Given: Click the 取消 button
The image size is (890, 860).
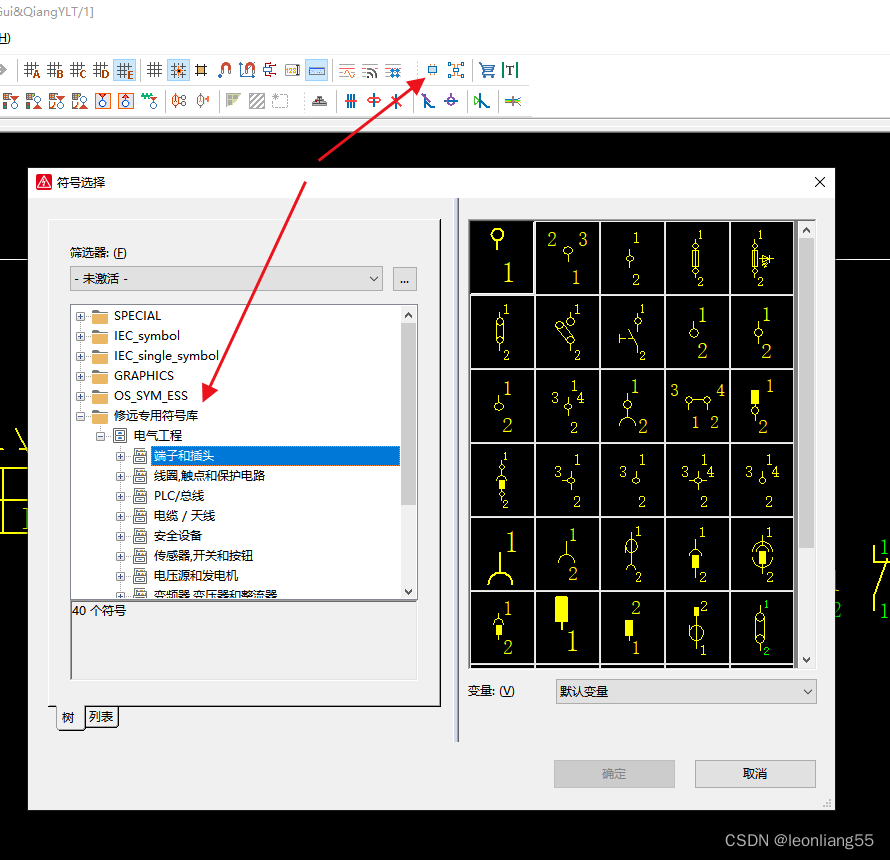Looking at the screenshot, I should coord(755,774).
